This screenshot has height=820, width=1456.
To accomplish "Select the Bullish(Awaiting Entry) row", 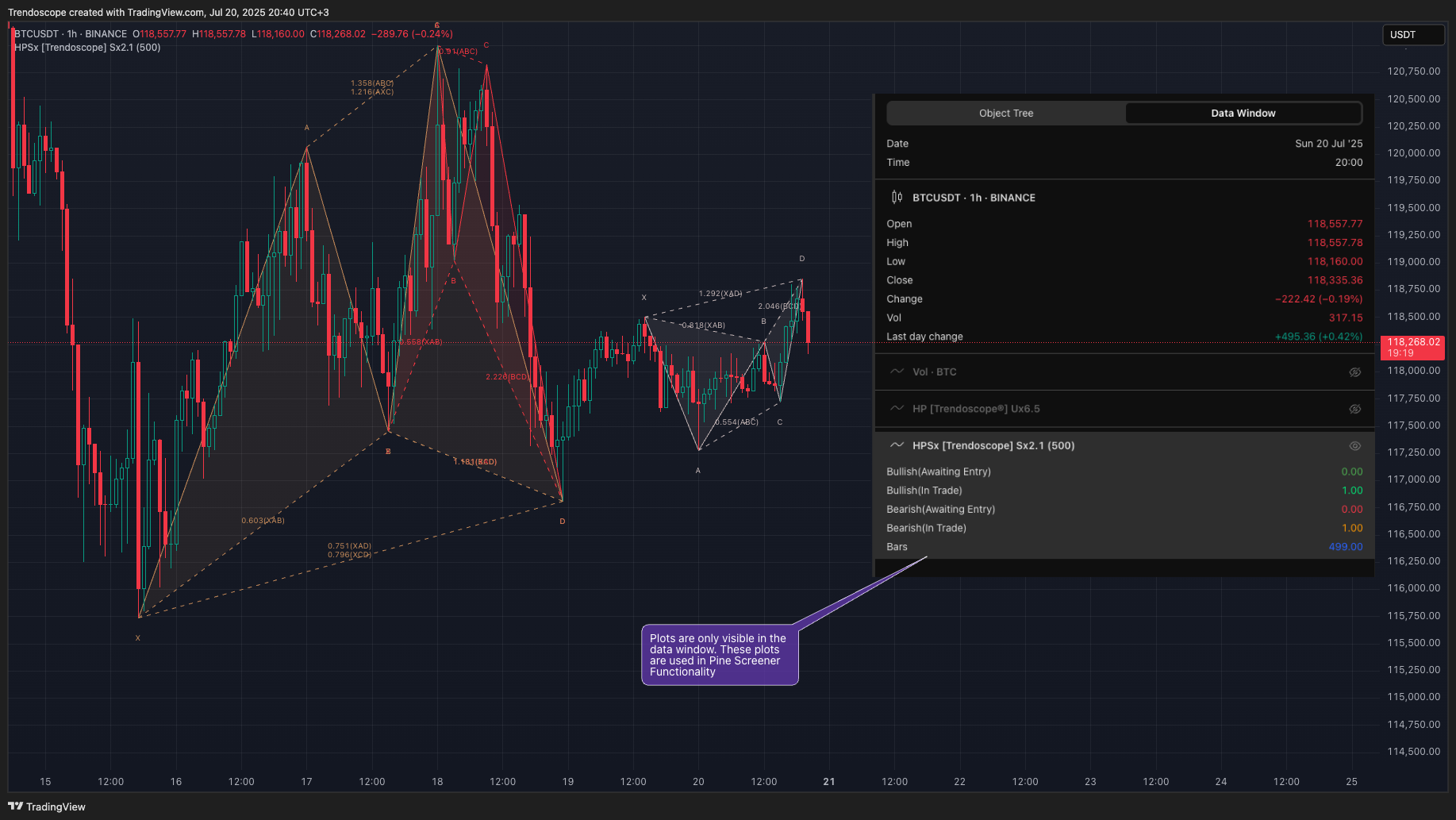I will (1124, 472).
